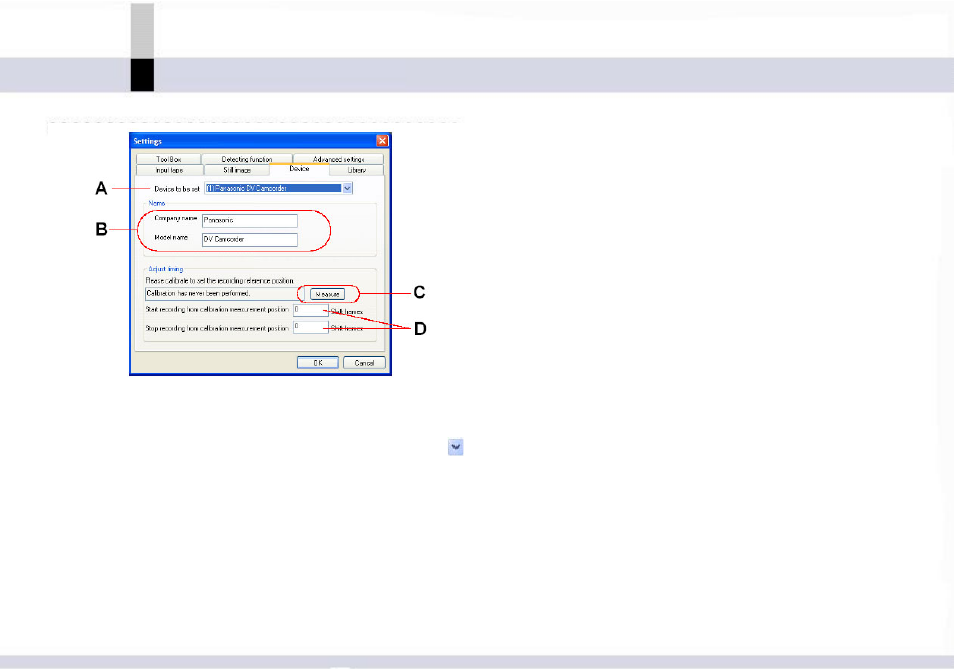Screen dimensions: 954x669
Task: Open the Device to be set dropdown
Action: point(279,189)
